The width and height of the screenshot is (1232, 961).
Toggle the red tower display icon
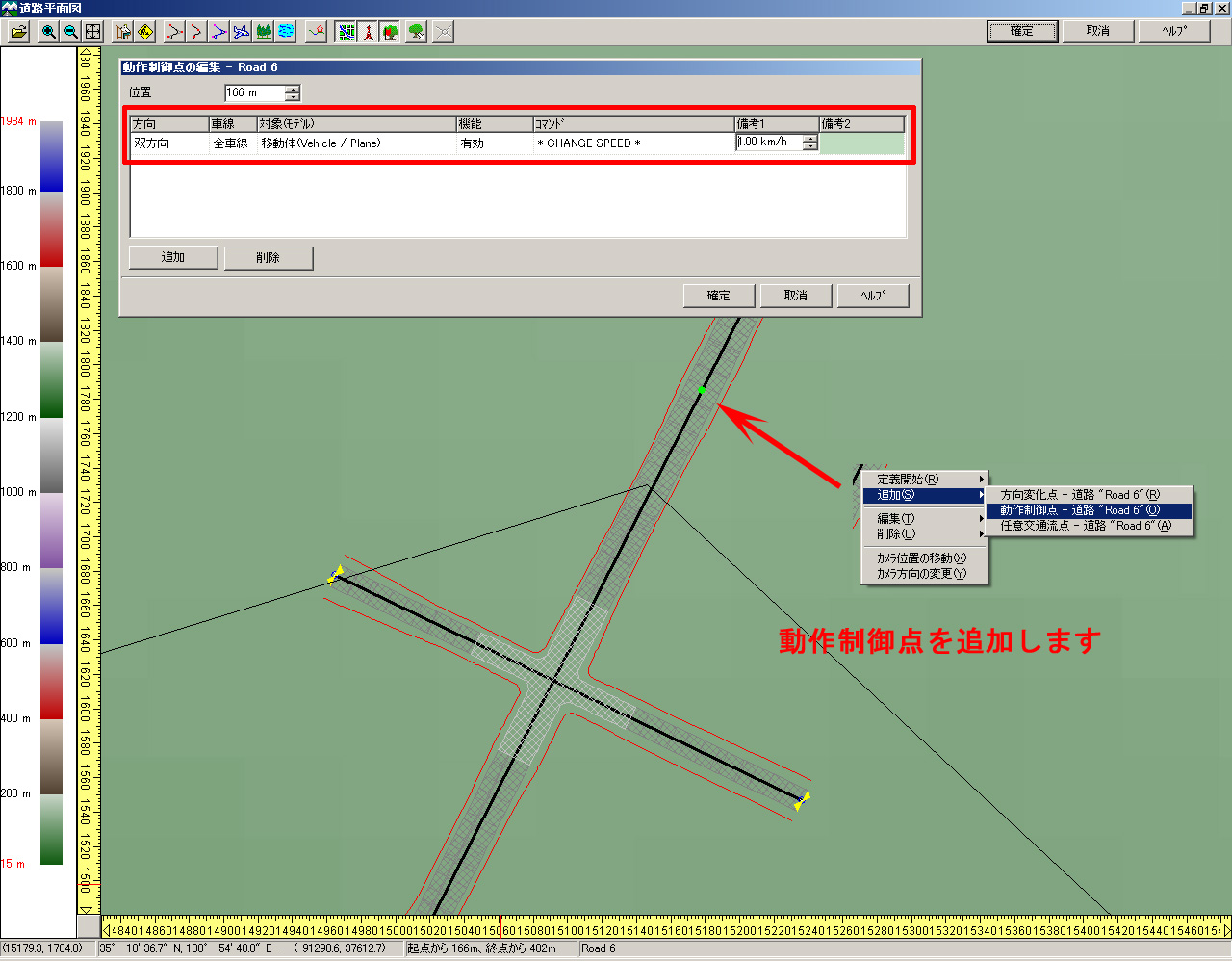[368, 32]
